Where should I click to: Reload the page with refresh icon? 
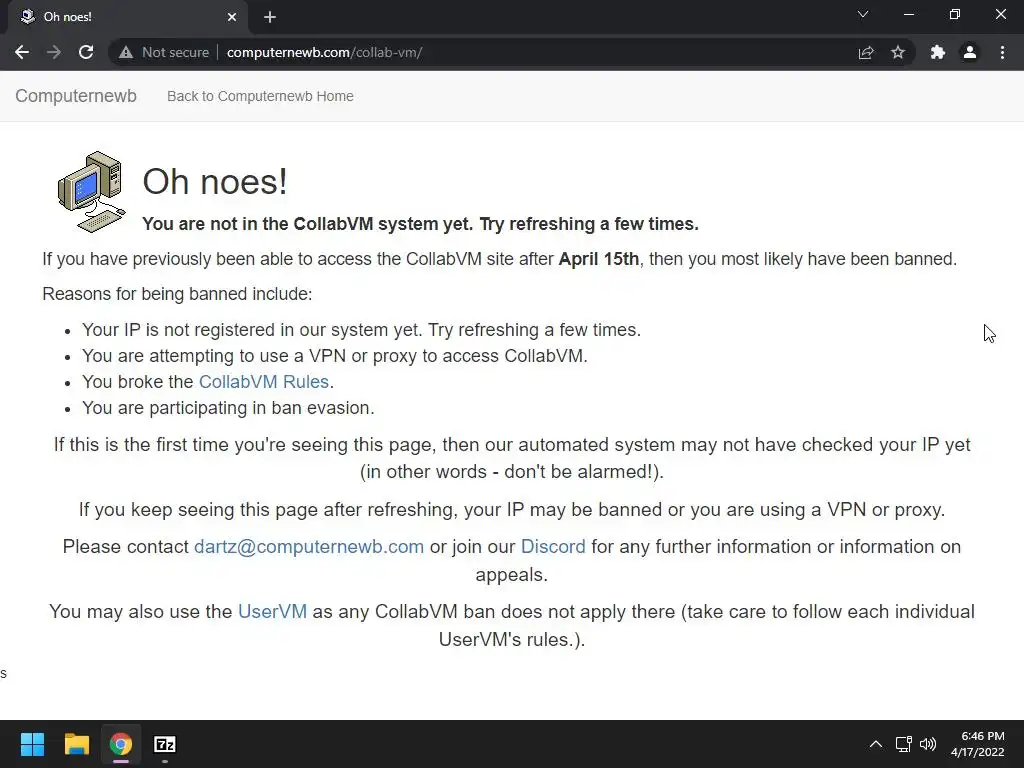86,52
